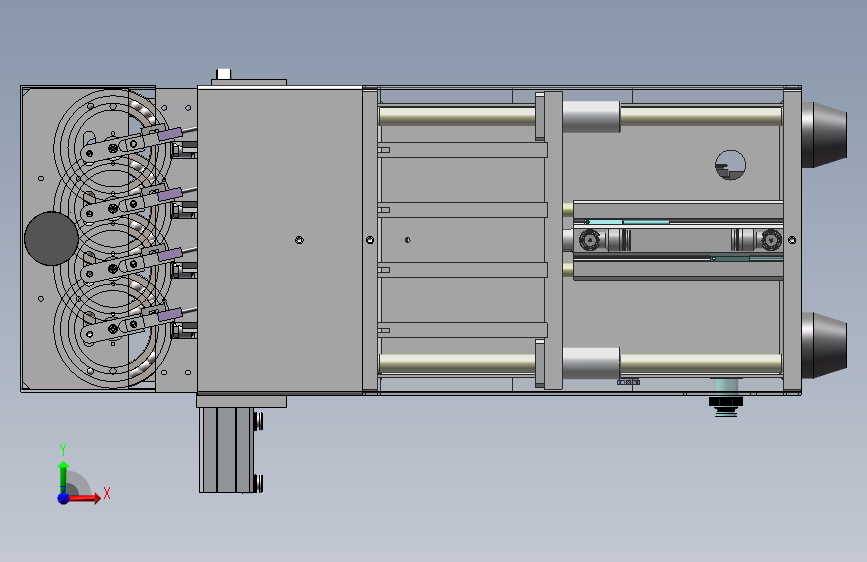This screenshot has height=562, width=867.
Task: Select the circular hole in the right panel
Action: pyautogui.click(x=730, y=165)
